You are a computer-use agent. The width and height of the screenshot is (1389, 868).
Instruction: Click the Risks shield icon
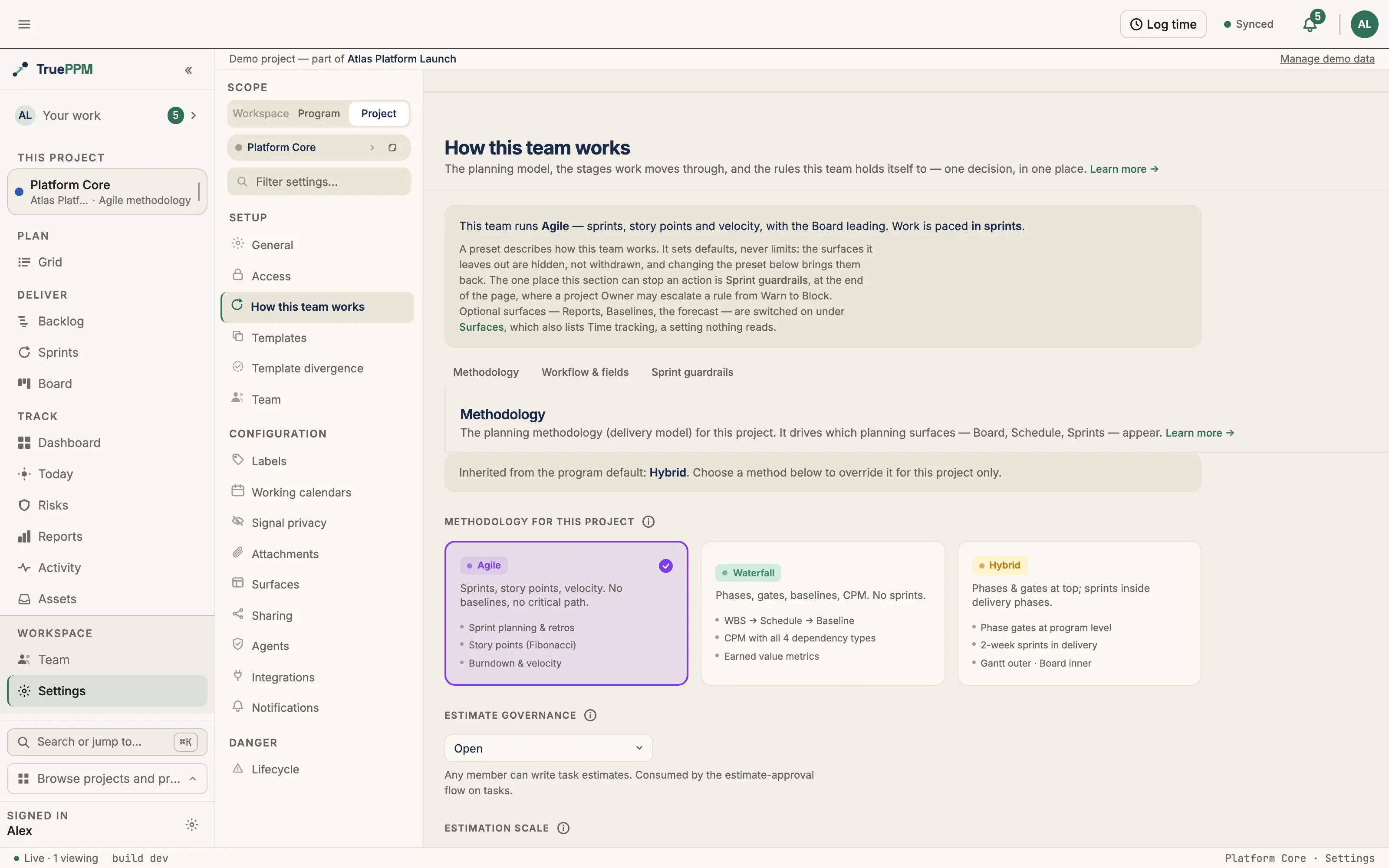pos(24,505)
